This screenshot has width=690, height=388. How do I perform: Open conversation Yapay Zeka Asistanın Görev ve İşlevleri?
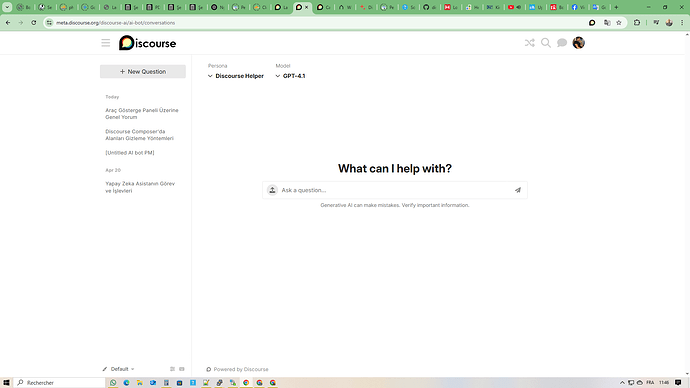[x=140, y=187]
